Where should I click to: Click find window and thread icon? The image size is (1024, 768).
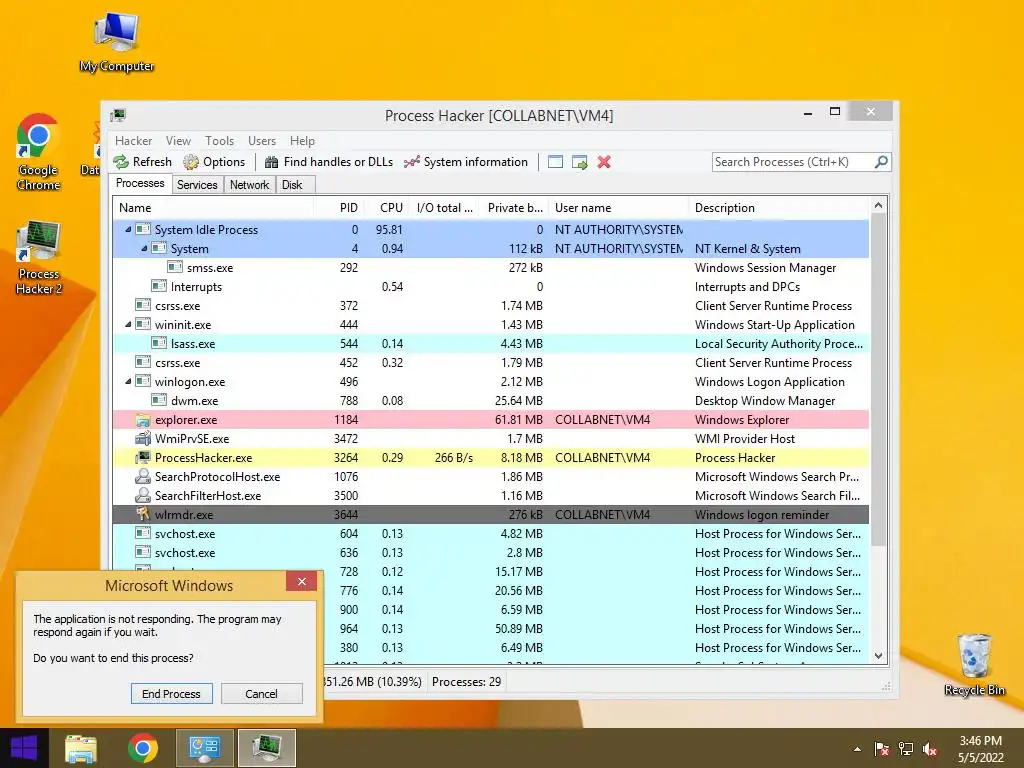pyautogui.click(x=579, y=162)
